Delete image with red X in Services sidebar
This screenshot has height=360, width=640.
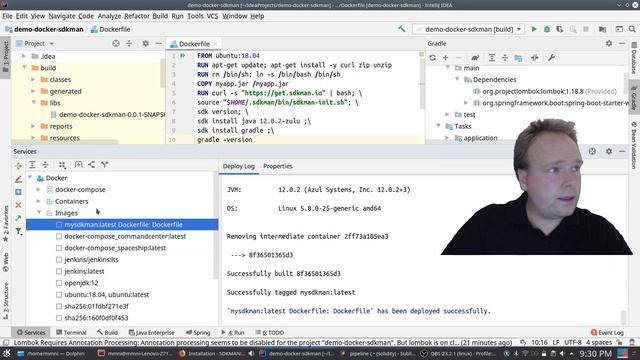point(18,205)
